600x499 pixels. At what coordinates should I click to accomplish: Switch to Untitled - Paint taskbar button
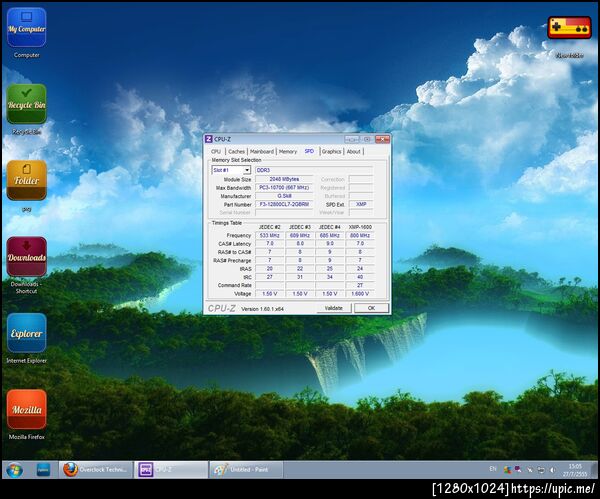(246, 470)
